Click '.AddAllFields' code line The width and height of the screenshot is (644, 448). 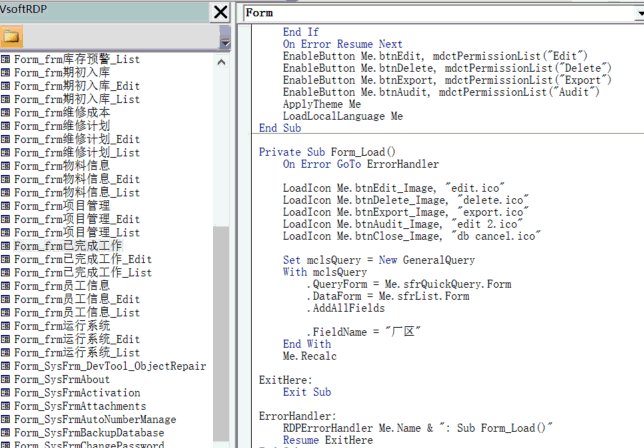[x=346, y=308]
